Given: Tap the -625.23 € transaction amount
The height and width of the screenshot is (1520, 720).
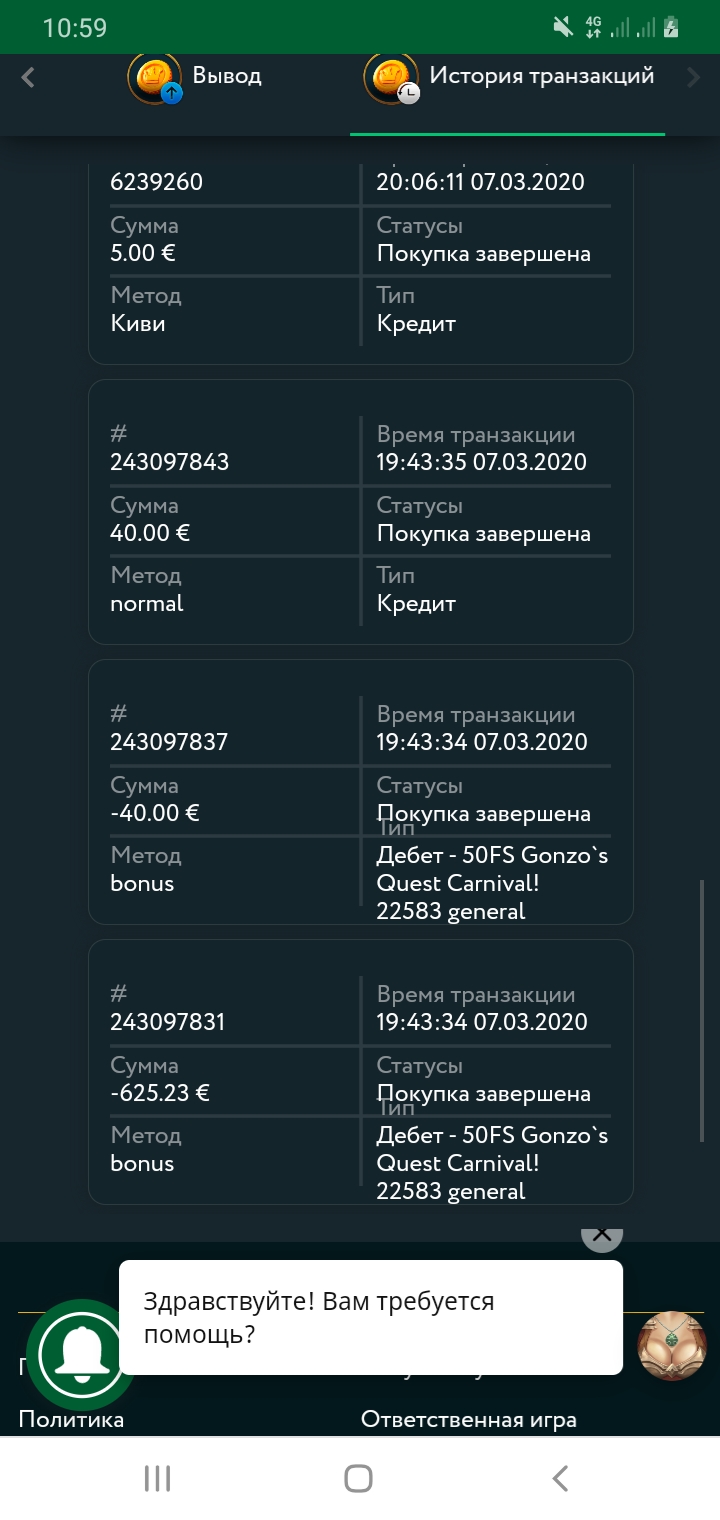Looking at the screenshot, I should pos(160,1093).
